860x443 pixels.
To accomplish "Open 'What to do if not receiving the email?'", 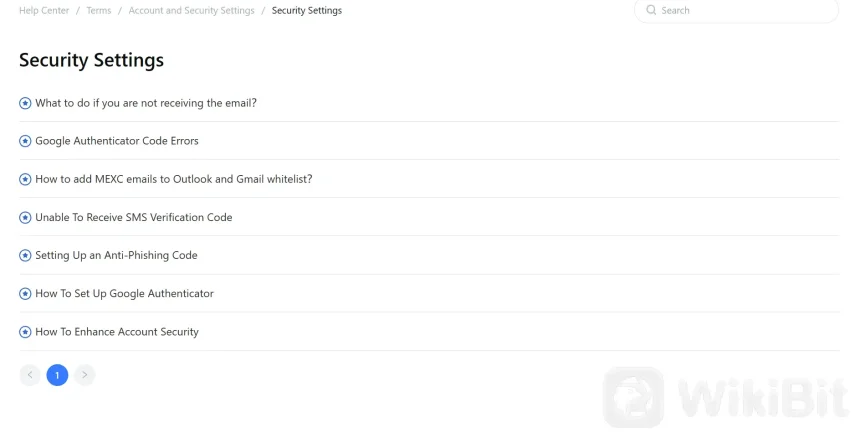I will point(146,103).
